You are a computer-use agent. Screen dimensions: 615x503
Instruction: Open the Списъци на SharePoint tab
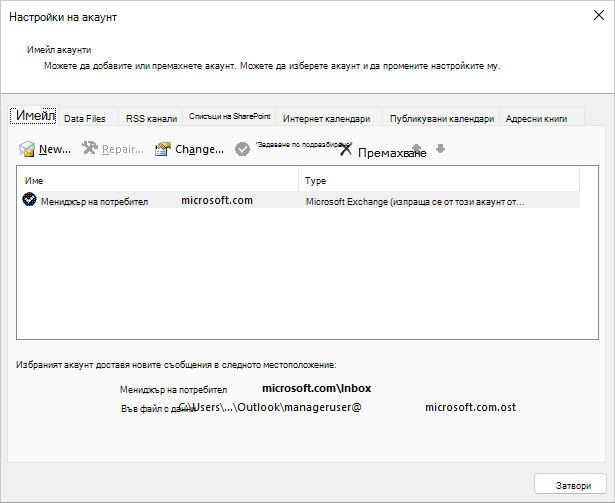(229, 117)
